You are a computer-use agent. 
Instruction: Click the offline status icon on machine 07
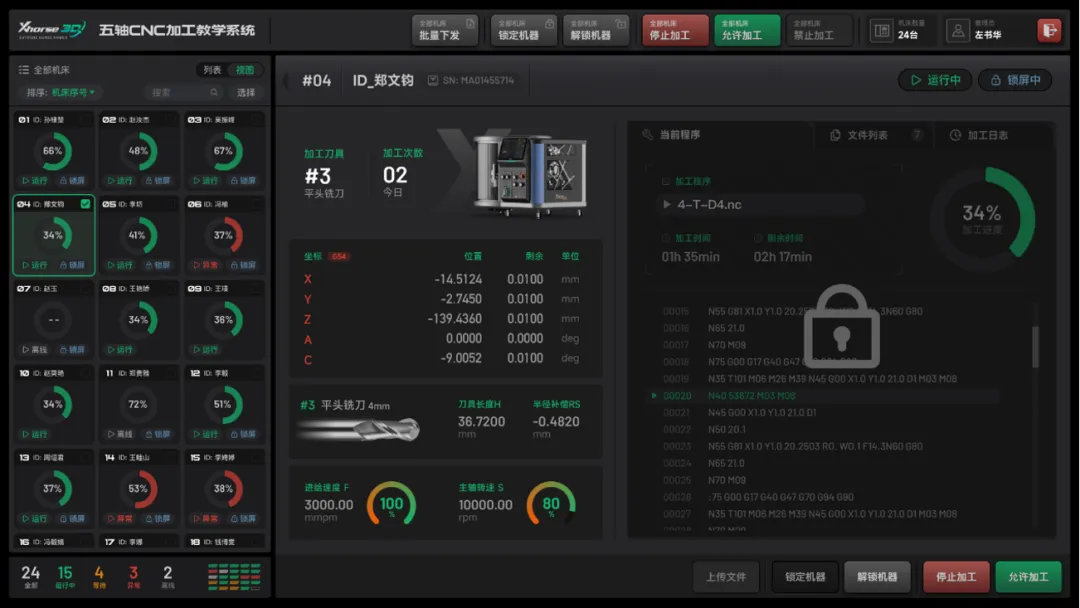(x=25, y=350)
